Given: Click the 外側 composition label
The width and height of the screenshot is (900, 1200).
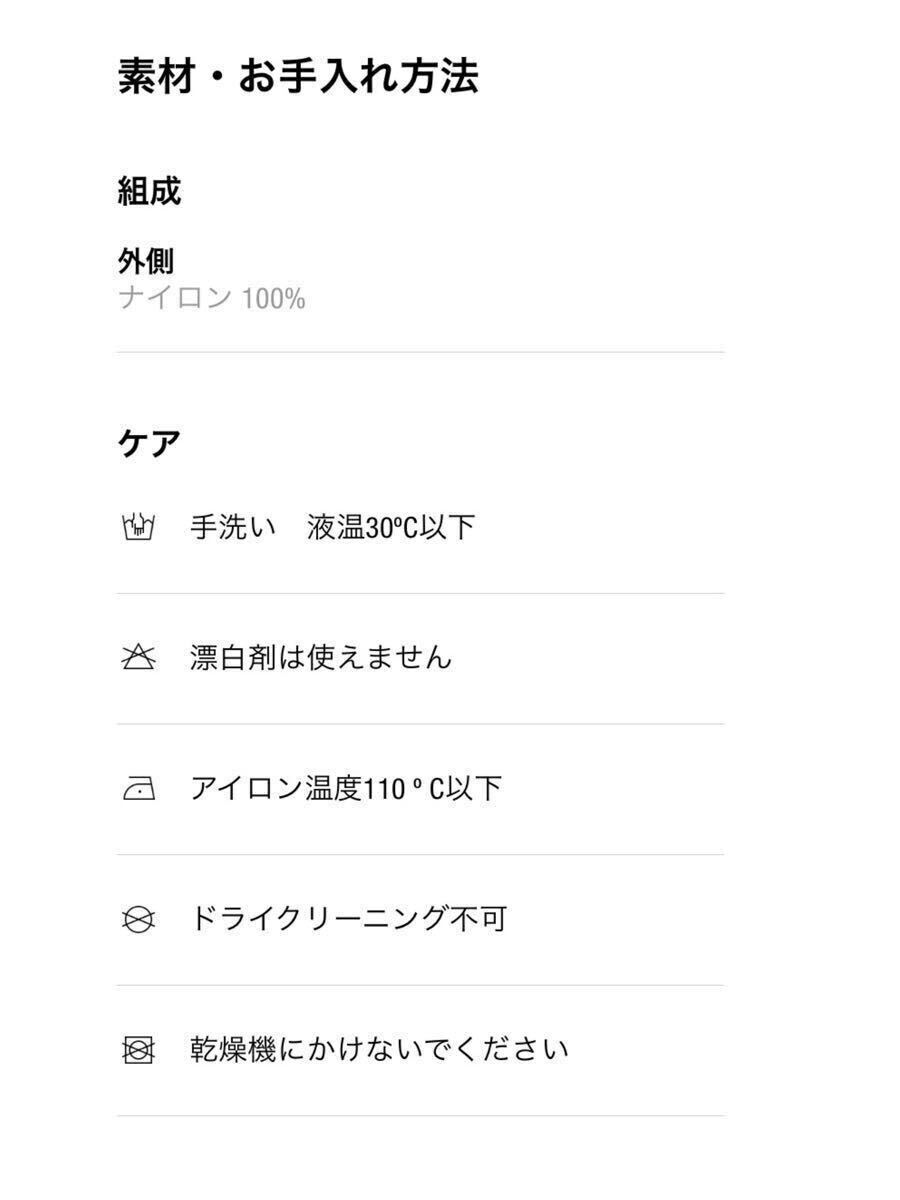Looking at the screenshot, I should 146,262.
